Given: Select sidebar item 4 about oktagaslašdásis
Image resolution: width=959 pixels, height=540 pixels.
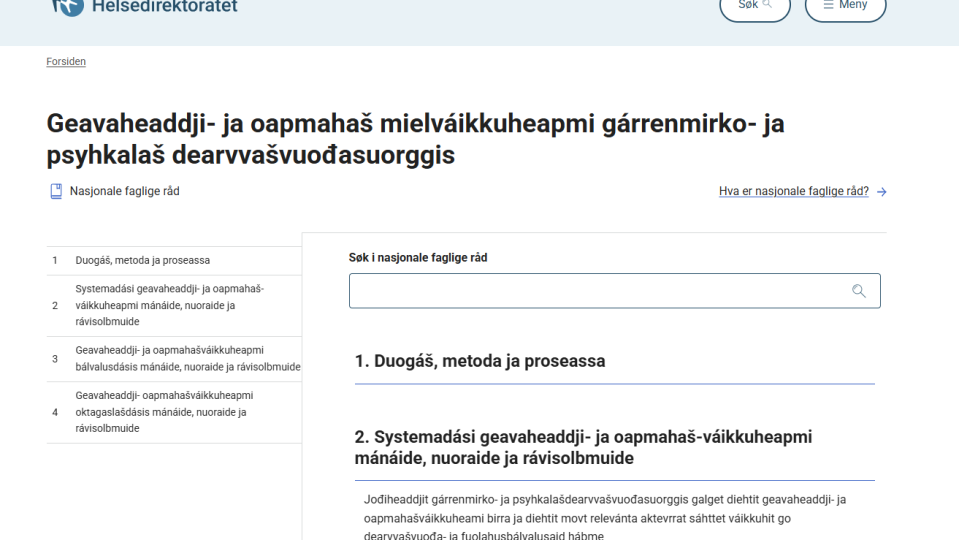Looking at the screenshot, I should click(x=164, y=412).
